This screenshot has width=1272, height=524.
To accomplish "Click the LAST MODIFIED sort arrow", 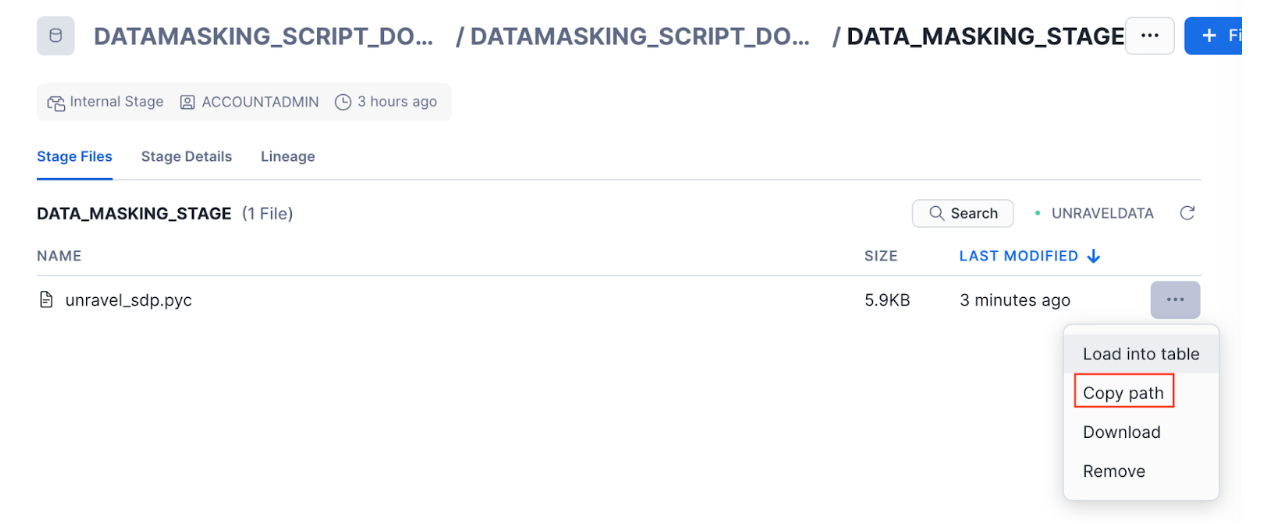I will coord(1093,256).
